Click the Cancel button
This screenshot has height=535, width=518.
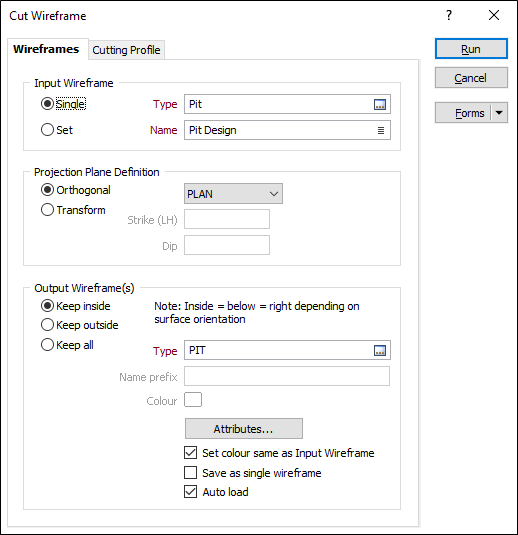(471, 78)
